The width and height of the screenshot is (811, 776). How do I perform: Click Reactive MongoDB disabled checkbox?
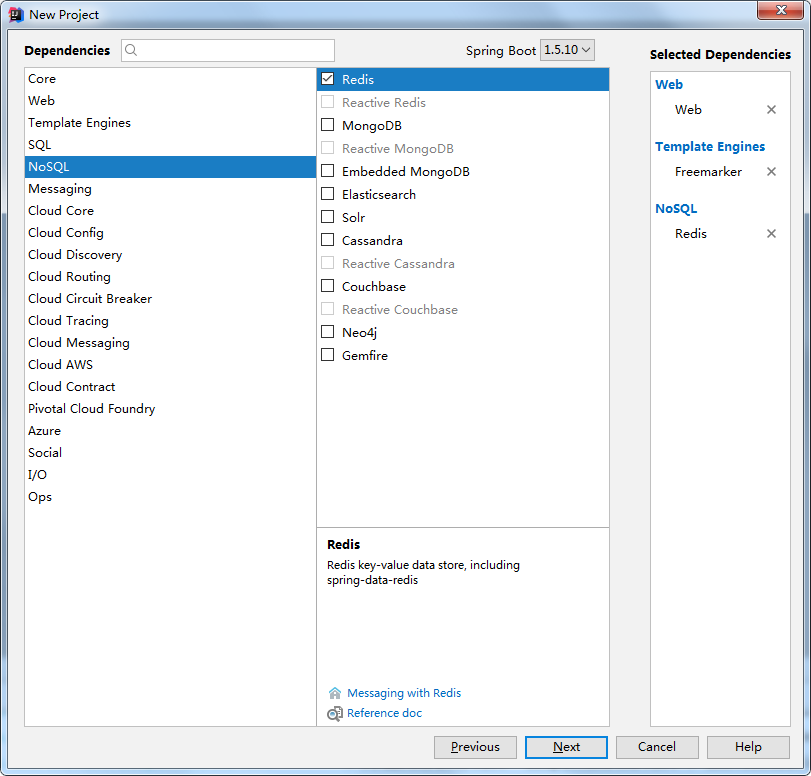327,148
